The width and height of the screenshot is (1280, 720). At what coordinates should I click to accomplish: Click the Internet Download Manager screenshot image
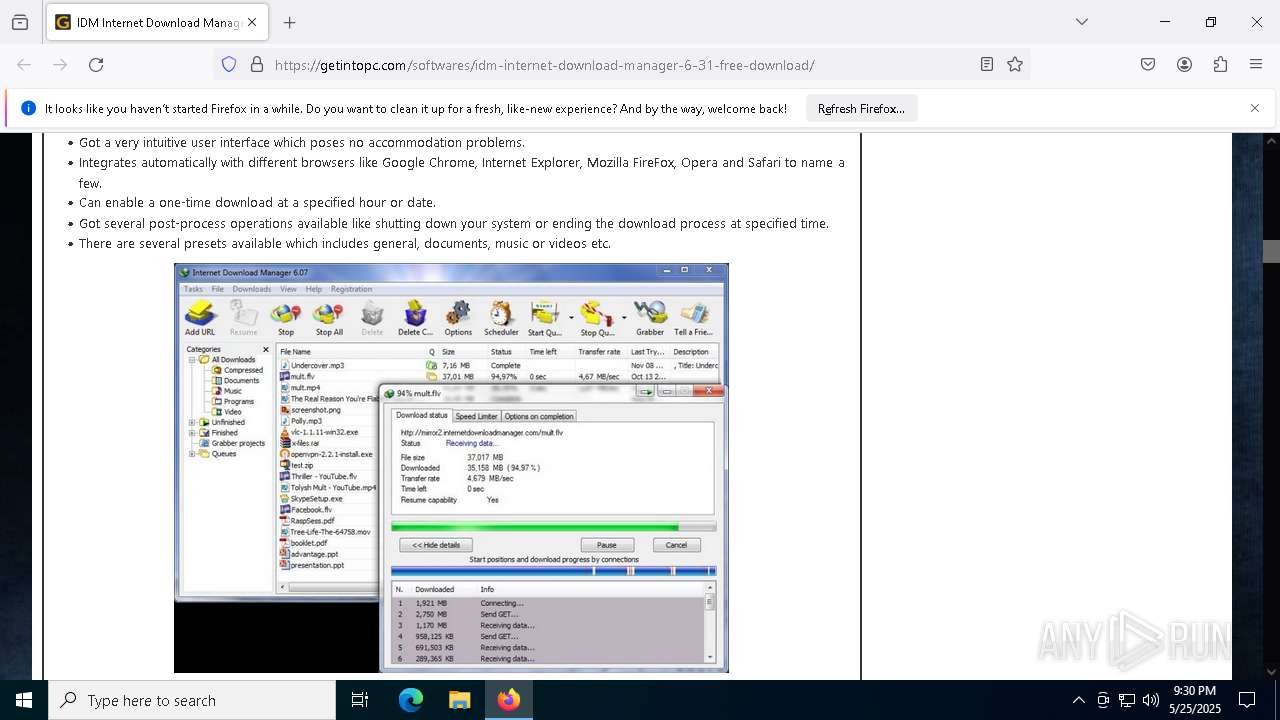click(x=451, y=468)
